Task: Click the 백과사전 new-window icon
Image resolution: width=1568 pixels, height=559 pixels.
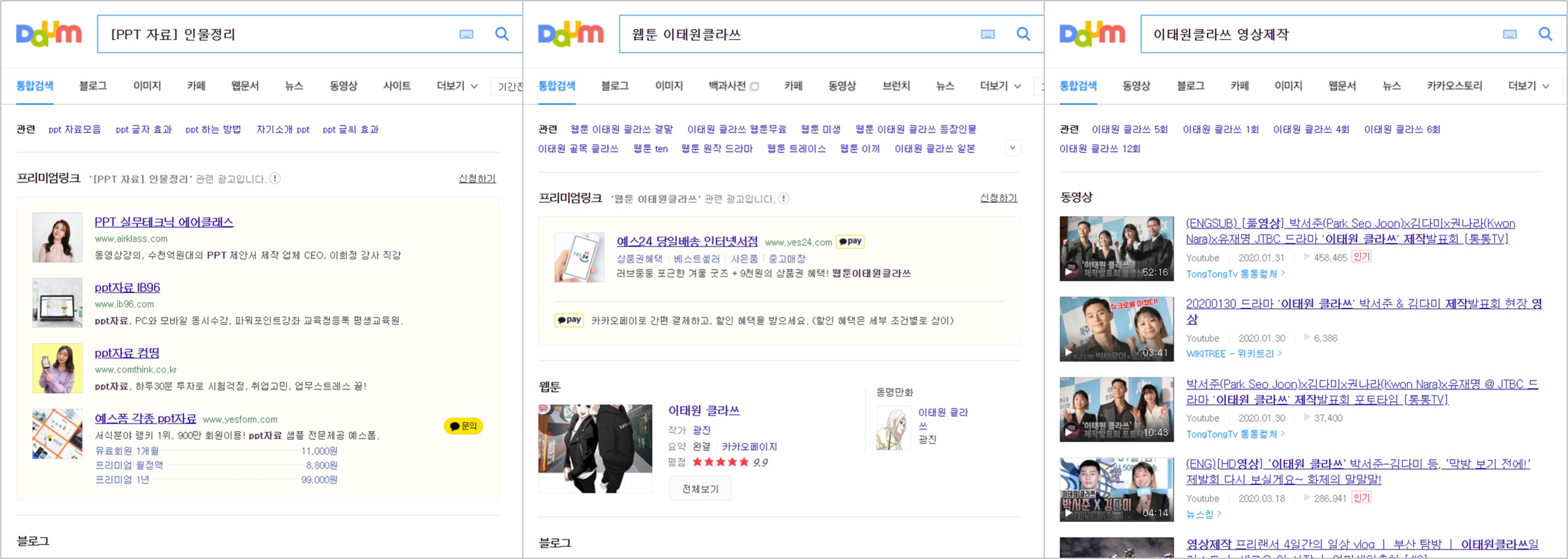Action: point(755,86)
